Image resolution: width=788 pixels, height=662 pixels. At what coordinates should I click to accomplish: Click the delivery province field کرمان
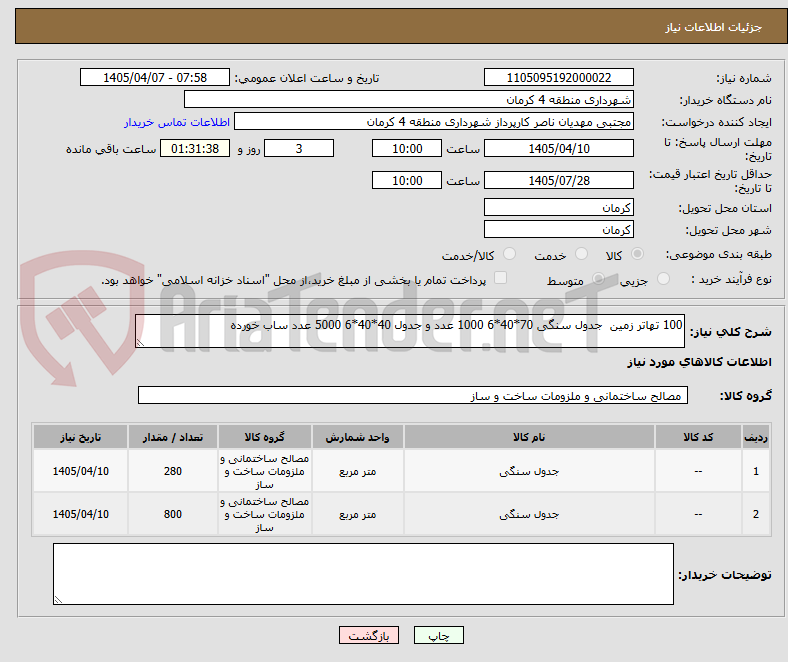[x=559, y=208]
